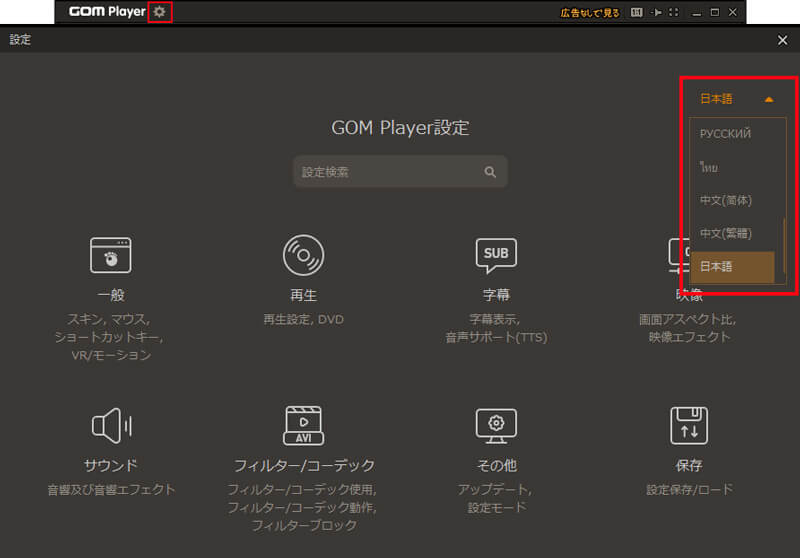
Task: Open 字幕 settings label
Action: coord(496,295)
